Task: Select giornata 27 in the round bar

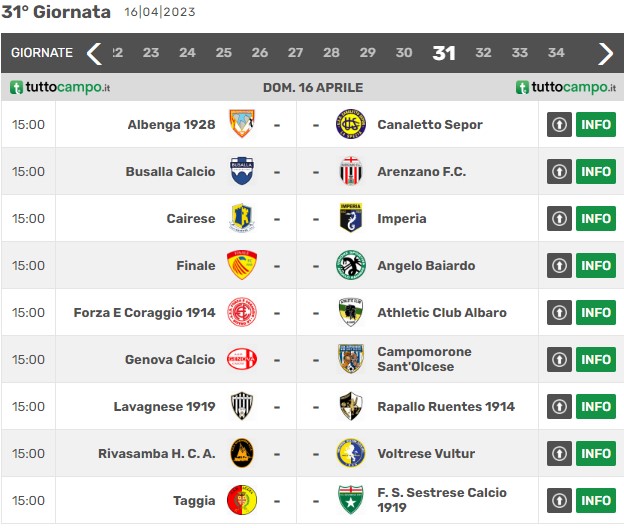Action: click(x=295, y=53)
